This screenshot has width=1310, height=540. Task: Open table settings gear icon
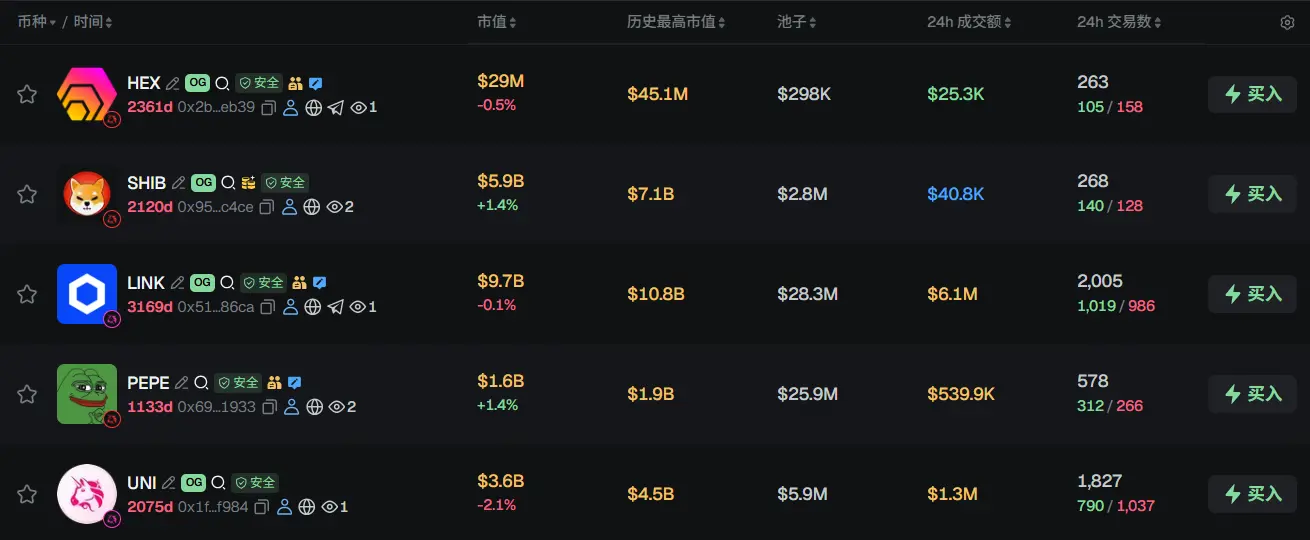coord(1287,22)
